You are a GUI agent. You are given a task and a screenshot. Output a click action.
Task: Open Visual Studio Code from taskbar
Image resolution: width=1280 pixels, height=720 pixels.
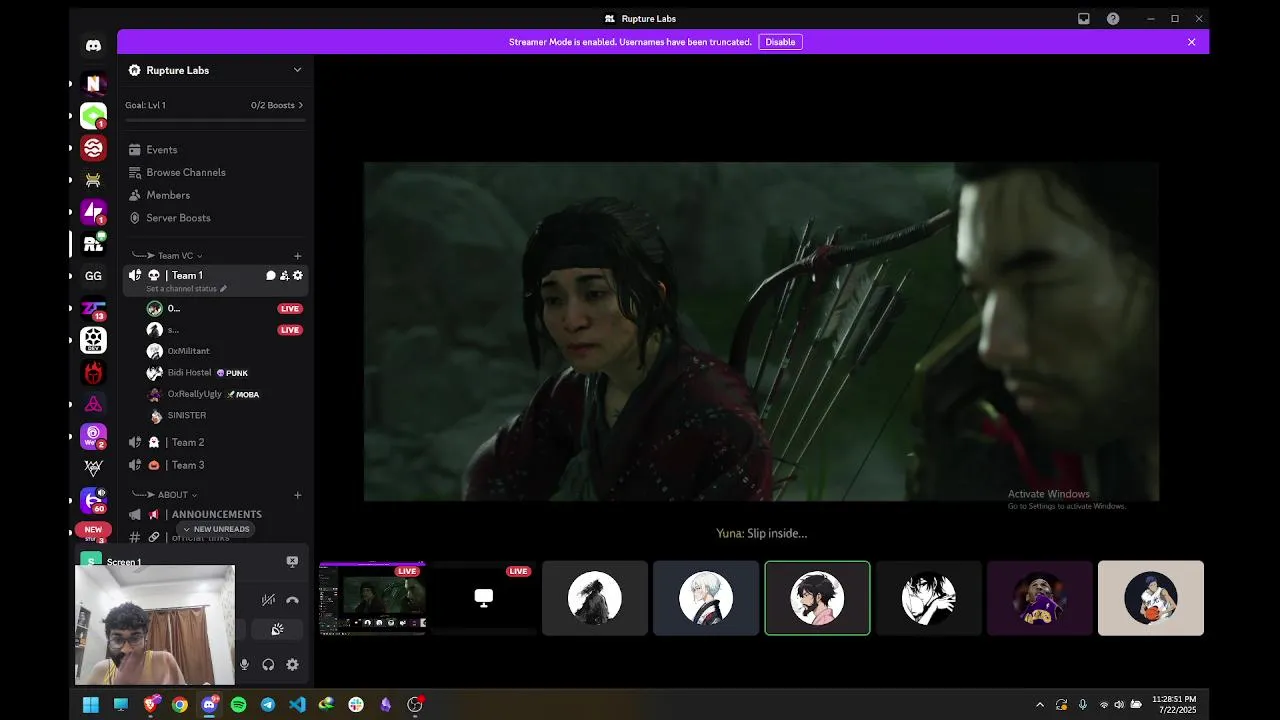point(297,705)
